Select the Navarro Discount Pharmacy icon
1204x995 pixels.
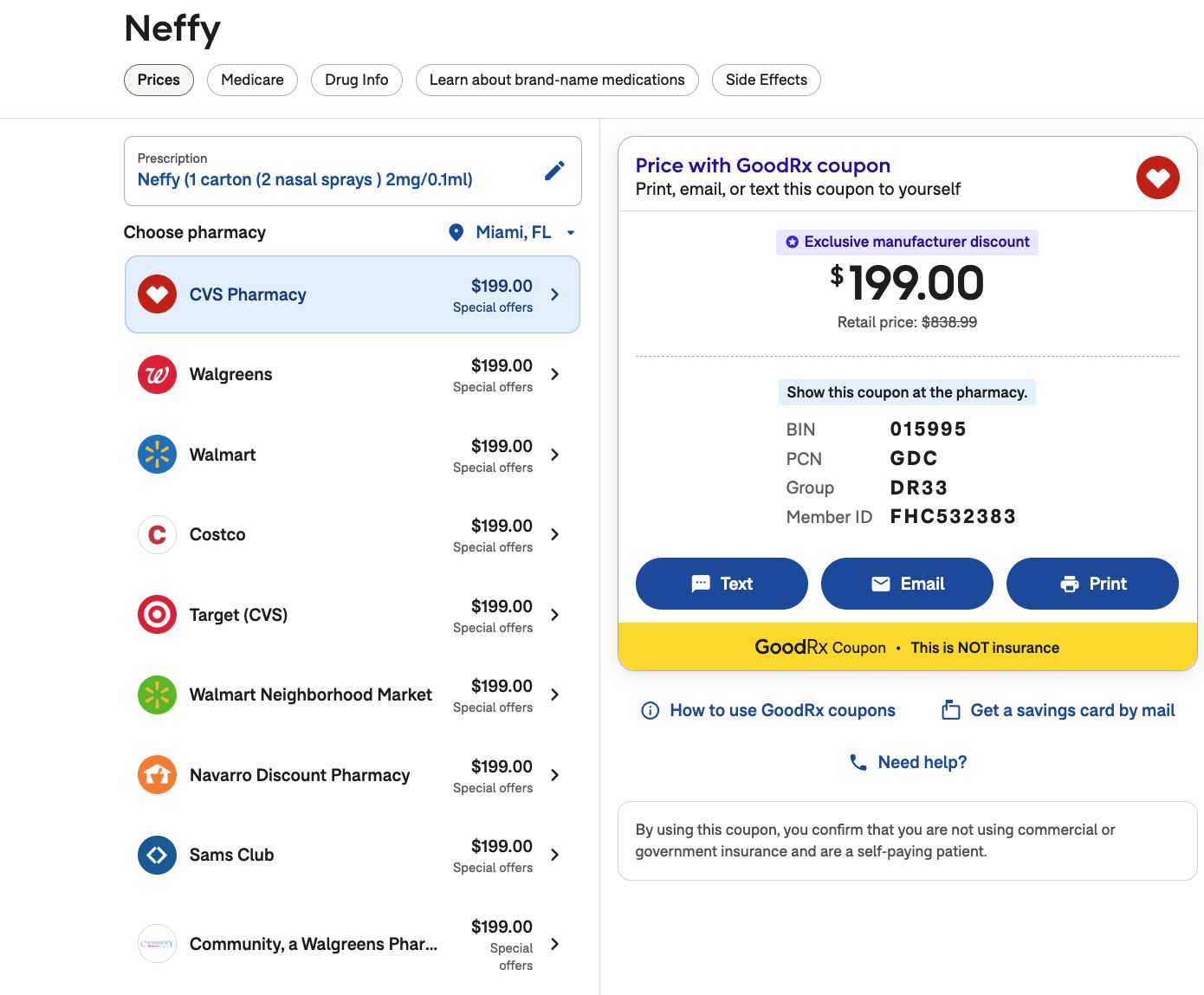click(157, 774)
